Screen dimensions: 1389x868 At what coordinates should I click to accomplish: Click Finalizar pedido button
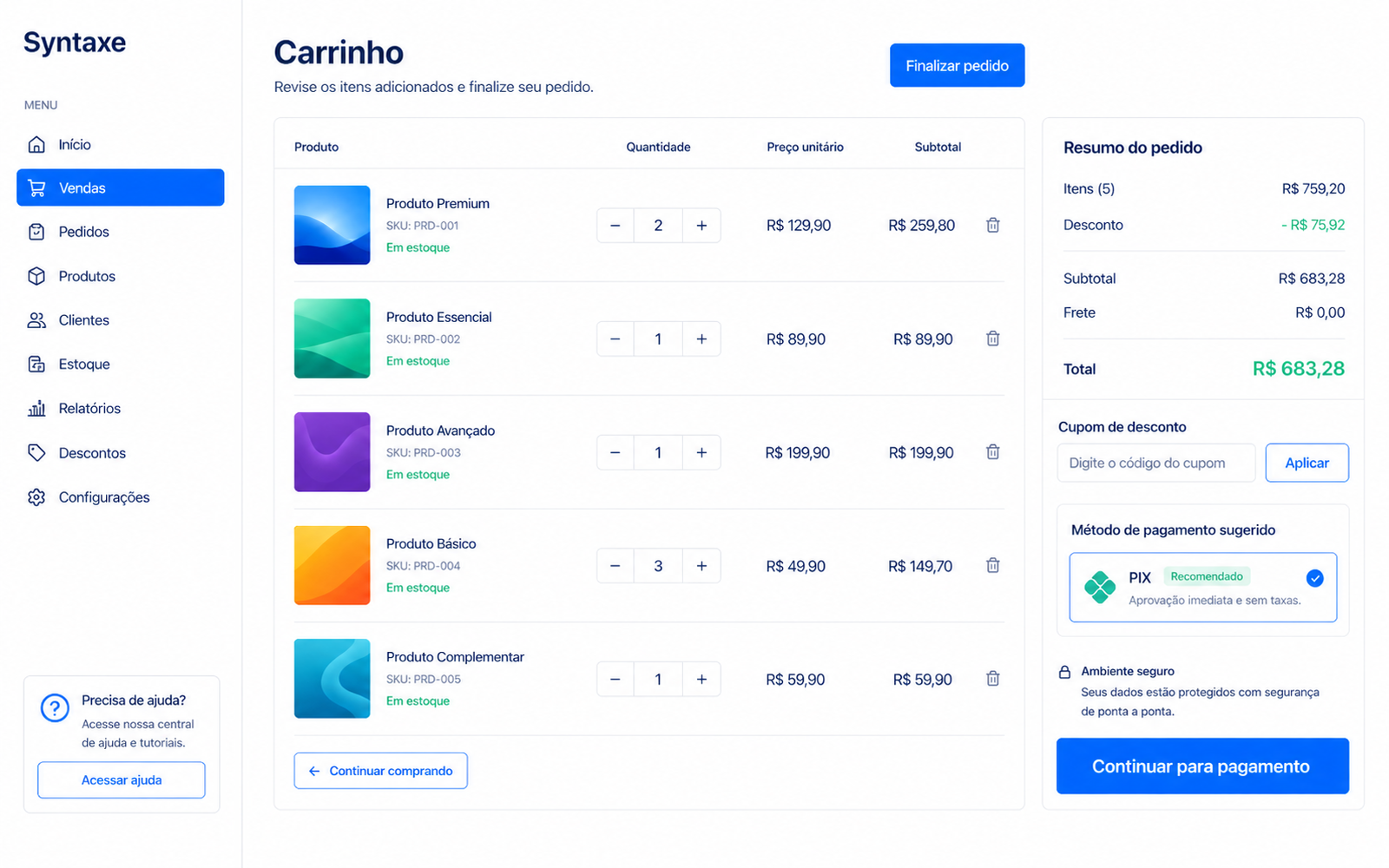point(957,65)
